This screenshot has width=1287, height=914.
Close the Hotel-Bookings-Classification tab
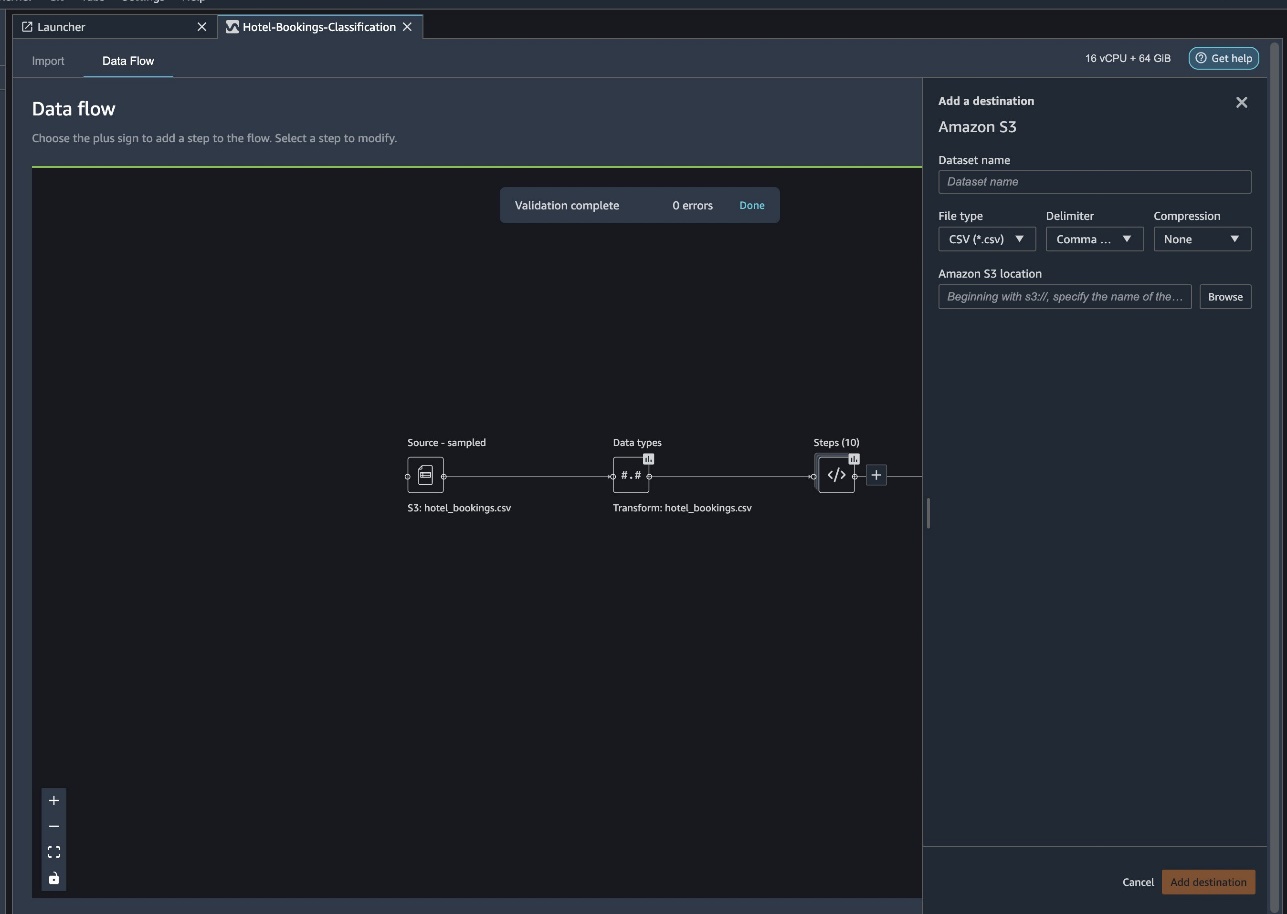tap(407, 27)
